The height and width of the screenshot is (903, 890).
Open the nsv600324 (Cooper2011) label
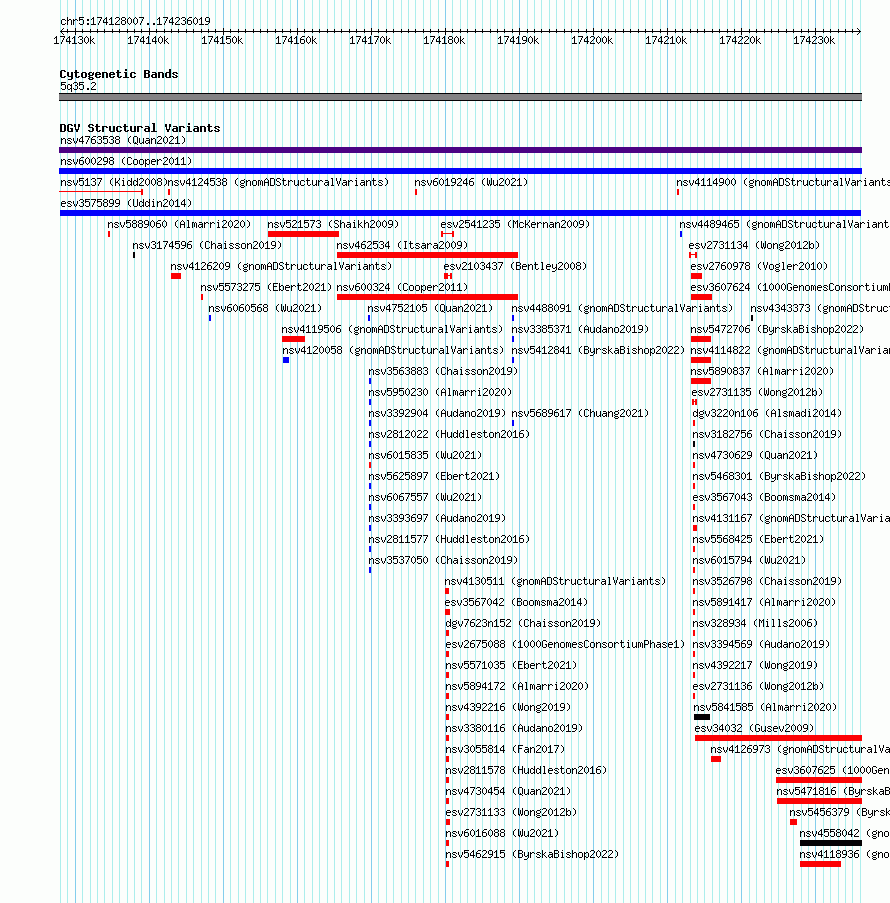pyautogui.click(x=402, y=287)
